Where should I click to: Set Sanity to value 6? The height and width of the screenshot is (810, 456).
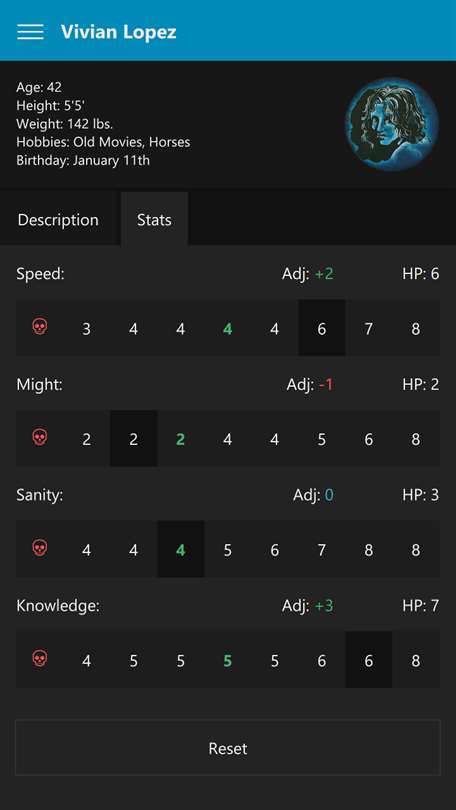tap(275, 549)
